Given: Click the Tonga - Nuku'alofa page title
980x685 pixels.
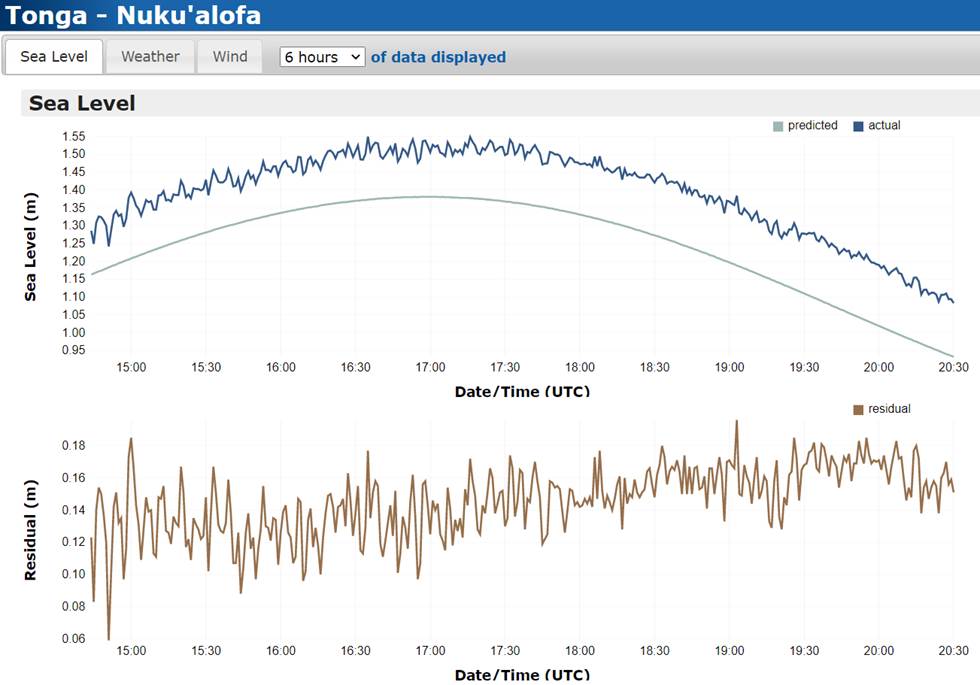Looking at the screenshot, I should tap(134, 15).
